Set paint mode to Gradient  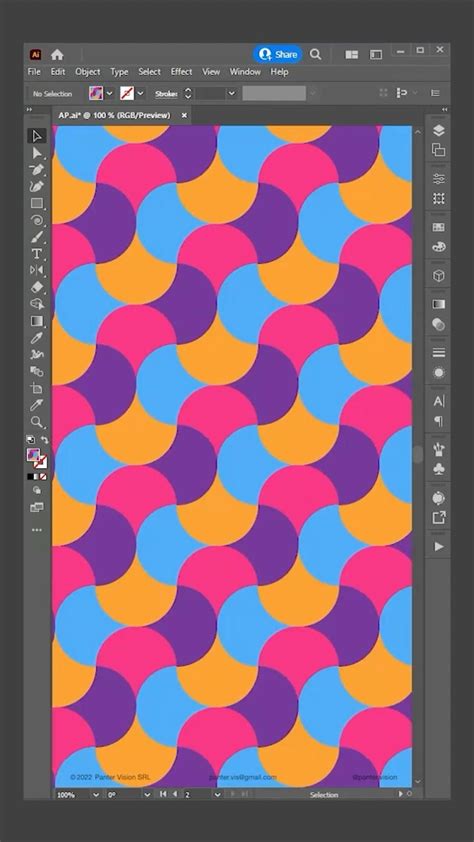tap(37, 476)
